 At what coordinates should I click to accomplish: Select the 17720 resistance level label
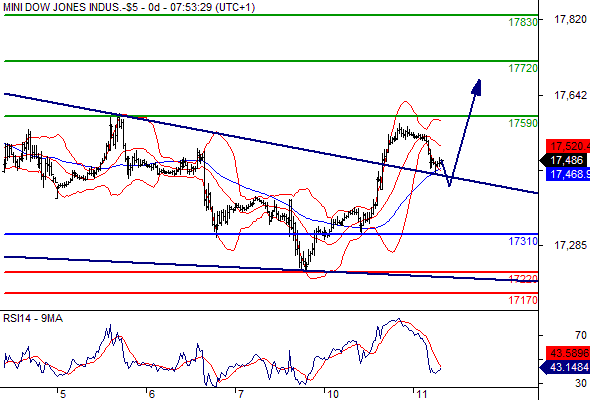point(523,68)
